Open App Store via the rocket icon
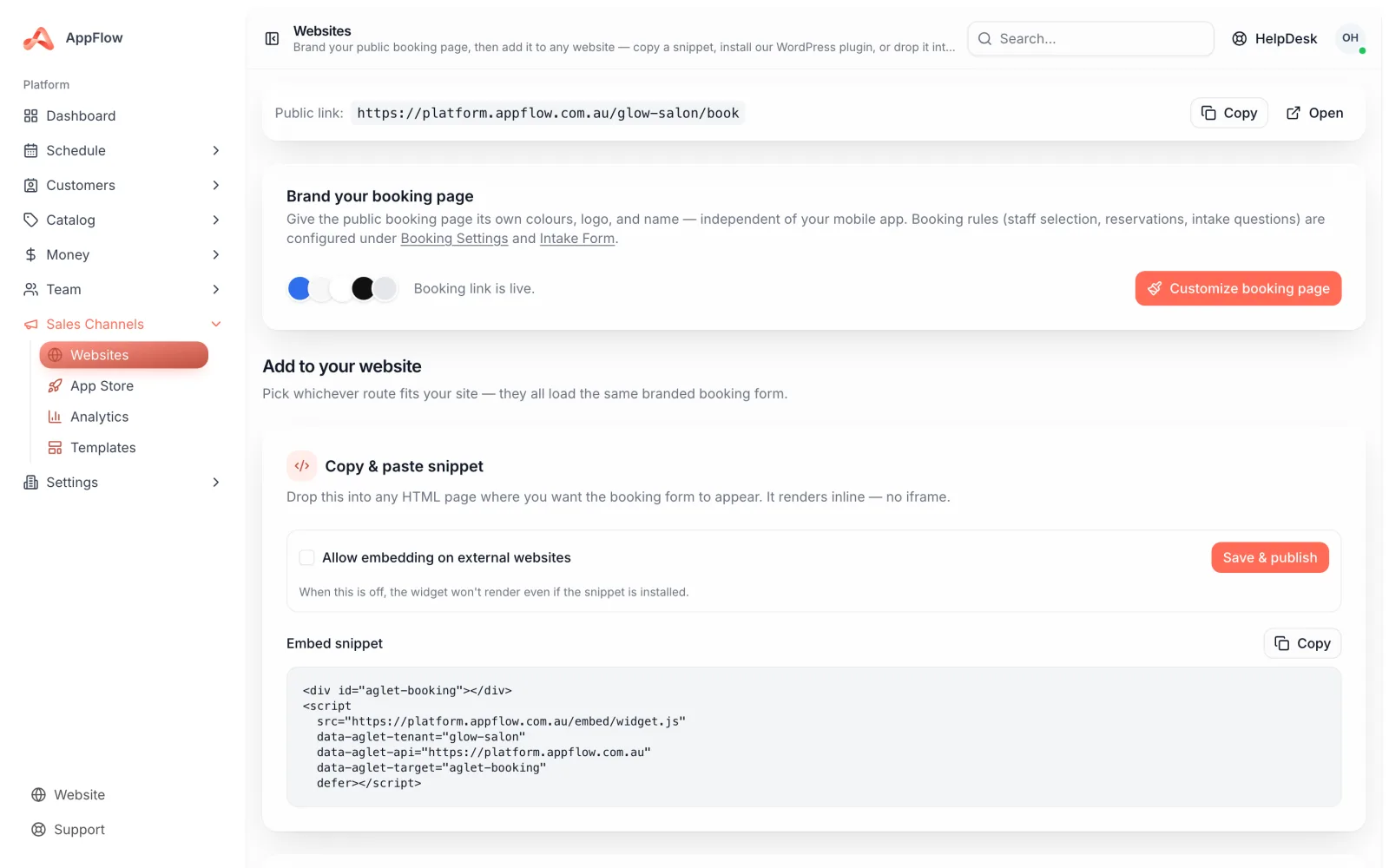This screenshot has height=868, width=1389. click(55, 385)
